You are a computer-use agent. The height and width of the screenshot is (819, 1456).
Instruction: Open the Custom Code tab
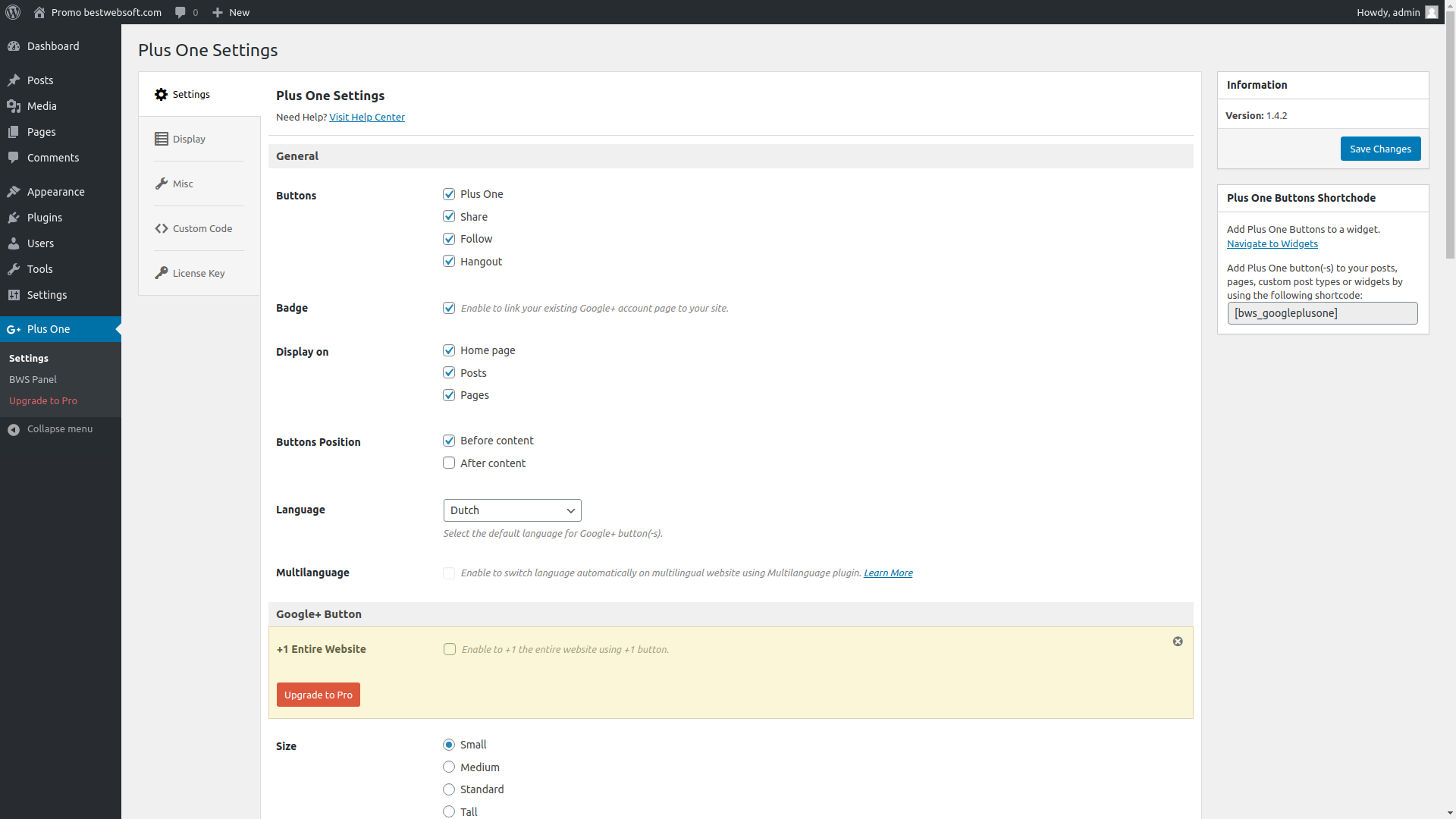[199, 228]
